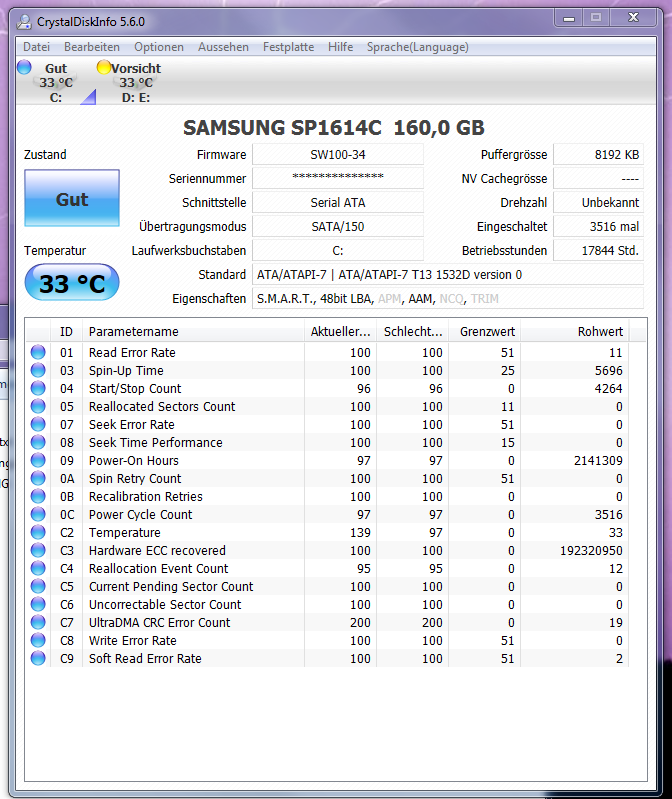672x799 pixels.
Task: Open the Festplatte menu
Action: [x=288, y=47]
